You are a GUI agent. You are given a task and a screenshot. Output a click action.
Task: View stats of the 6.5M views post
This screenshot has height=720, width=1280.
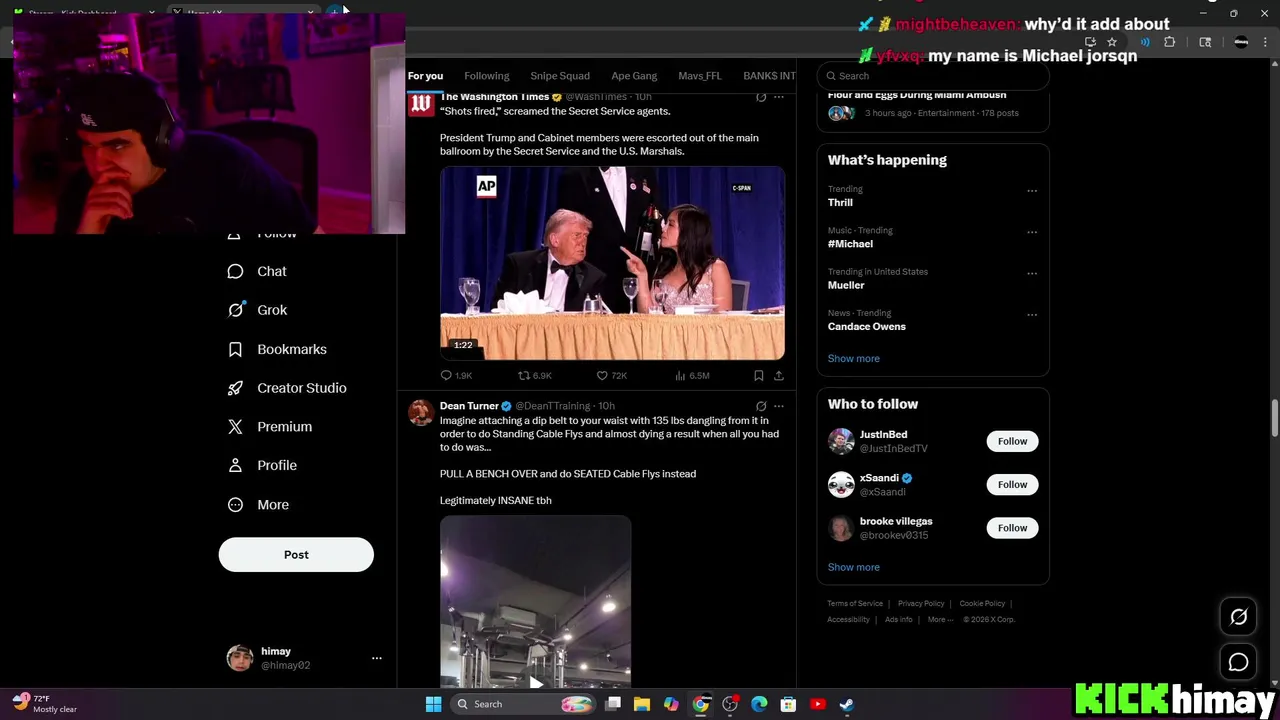click(692, 376)
